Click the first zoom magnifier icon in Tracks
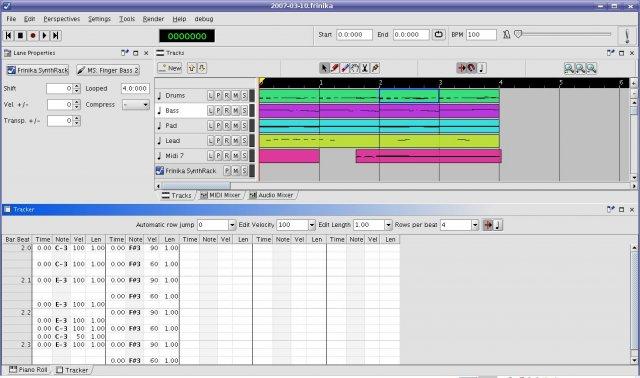This screenshot has height=378, width=640. click(569, 68)
